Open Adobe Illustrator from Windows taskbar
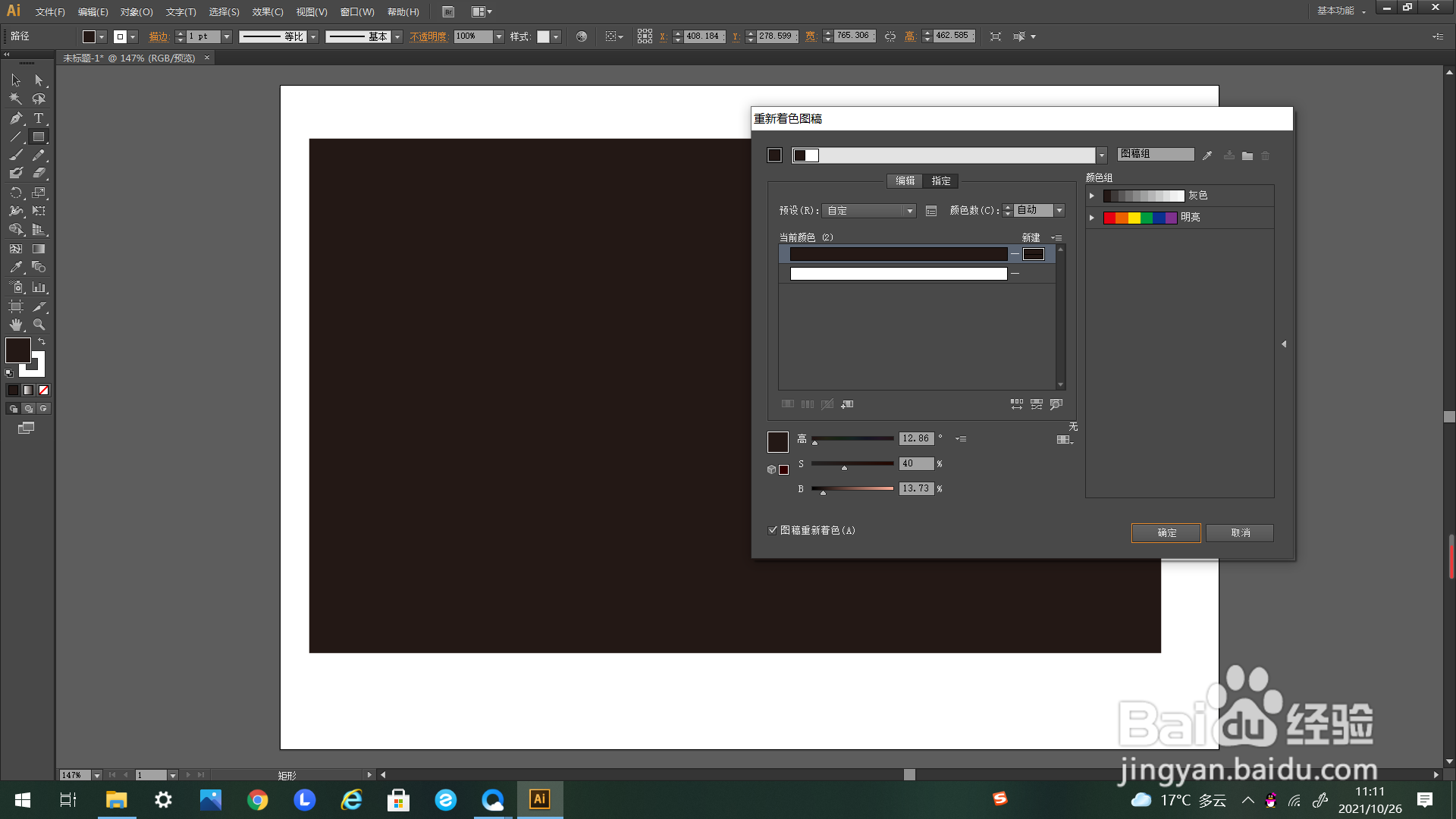This screenshot has height=819, width=1456. (540, 799)
